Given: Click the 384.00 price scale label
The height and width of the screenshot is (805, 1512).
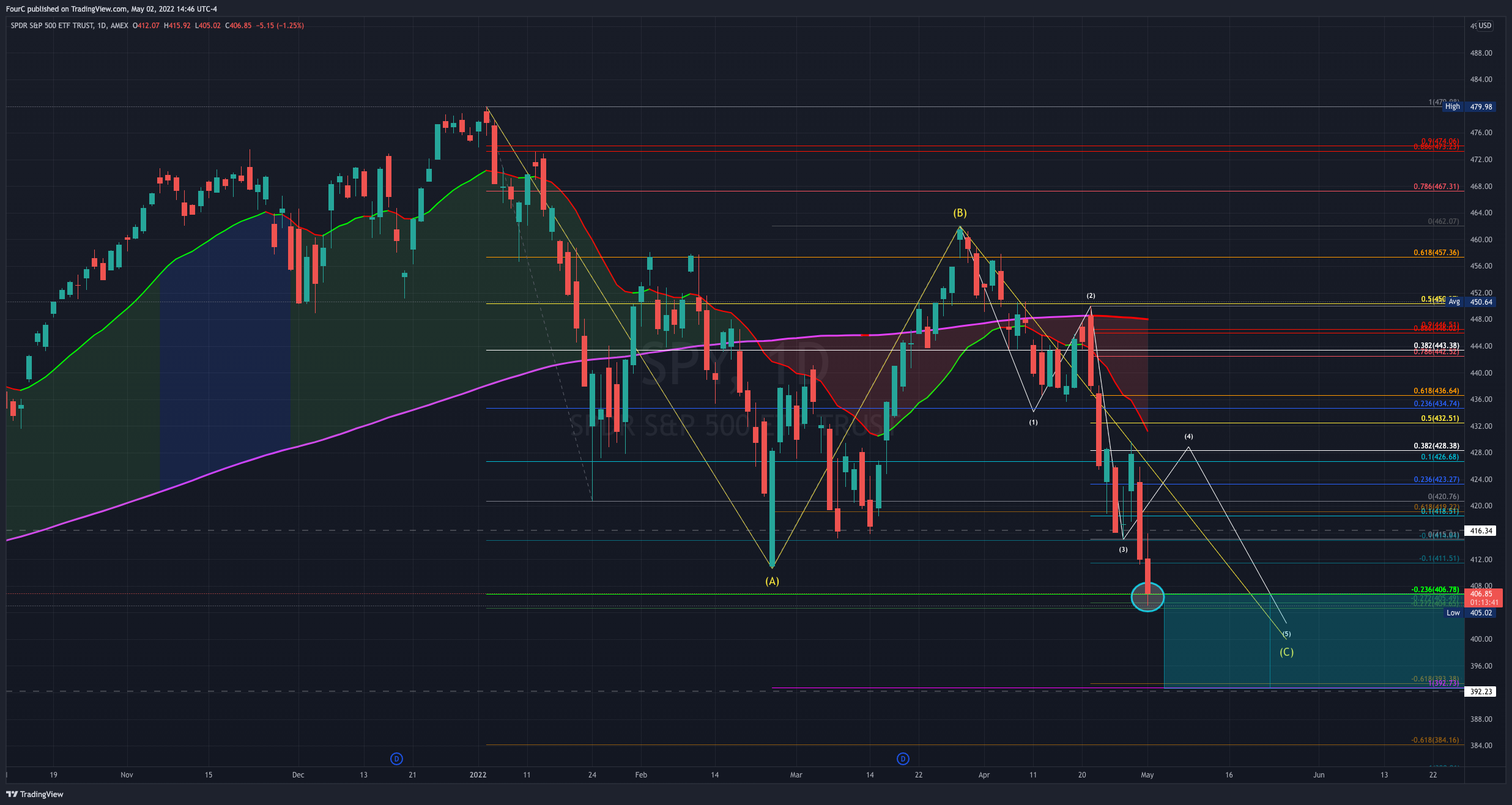Looking at the screenshot, I should click(1481, 746).
